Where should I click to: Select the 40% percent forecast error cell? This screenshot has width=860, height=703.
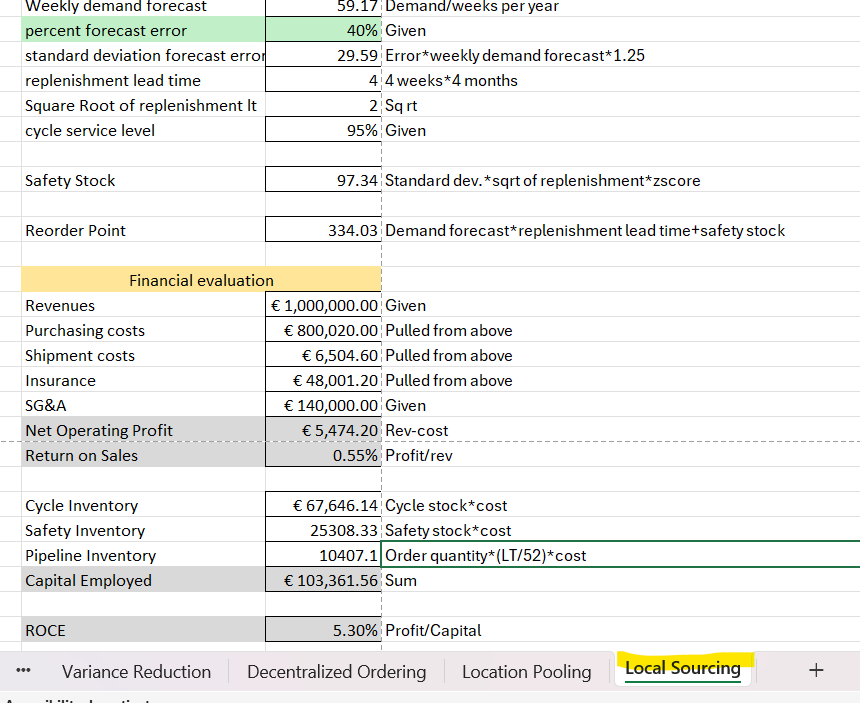[x=323, y=30]
